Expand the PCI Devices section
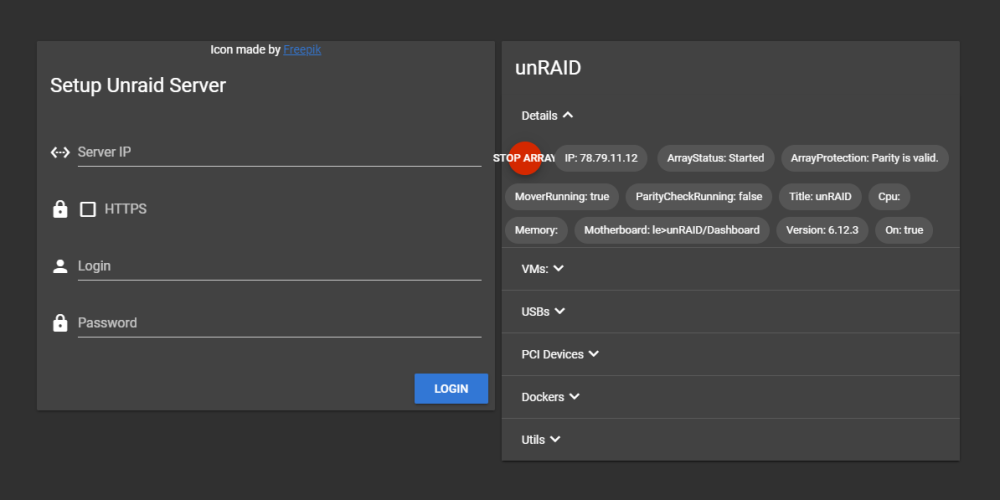The height and width of the screenshot is (500, 1000). point(560,354)
